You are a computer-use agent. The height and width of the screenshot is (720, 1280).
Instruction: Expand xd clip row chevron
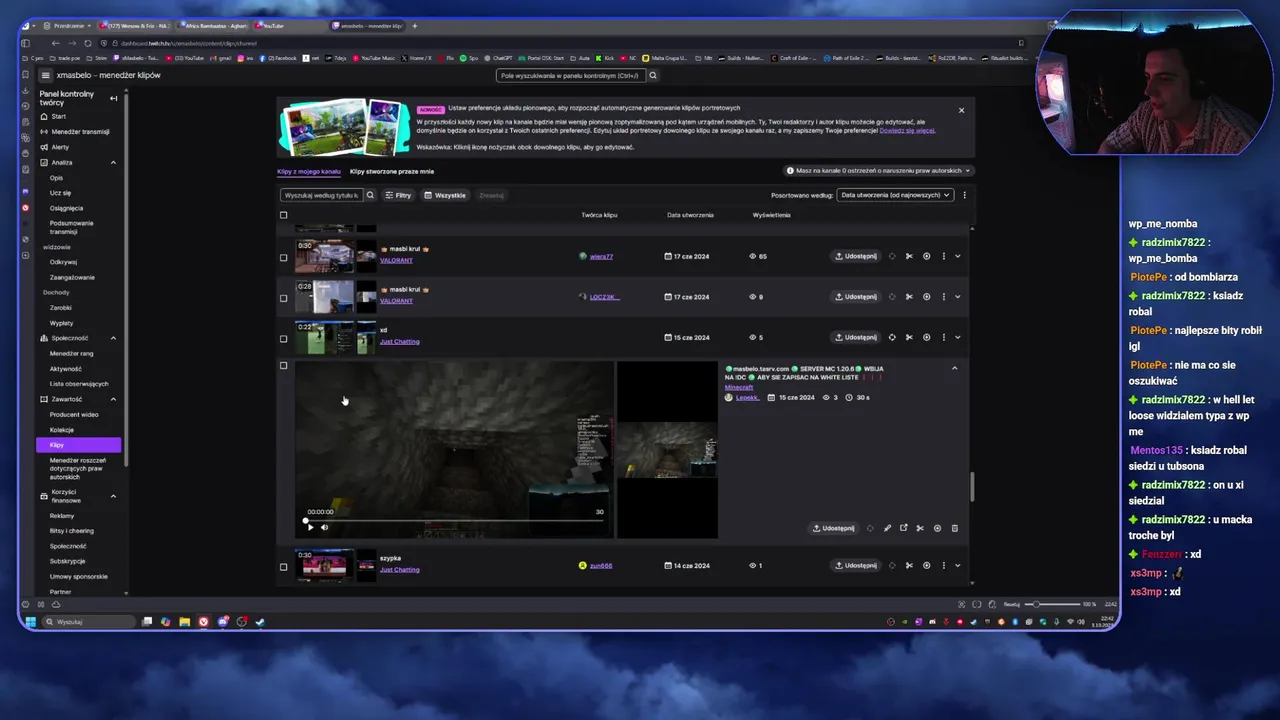point(957,337)
